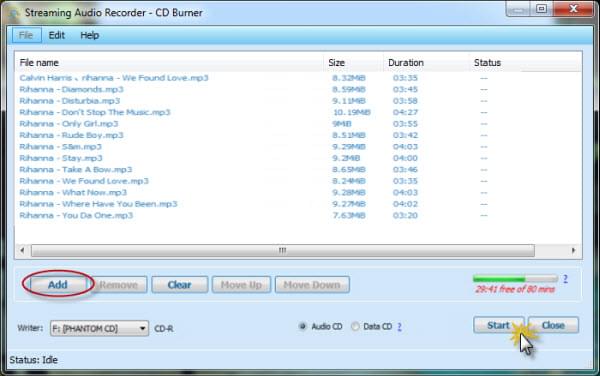Click the Move Up button
The width and height of the screenshot is (600, 376).
(x=241, y=285)
